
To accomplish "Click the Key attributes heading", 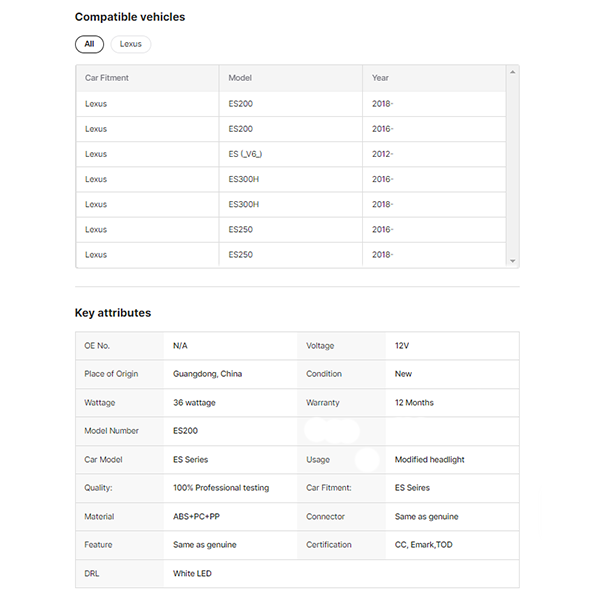I will tap(113, 313).
